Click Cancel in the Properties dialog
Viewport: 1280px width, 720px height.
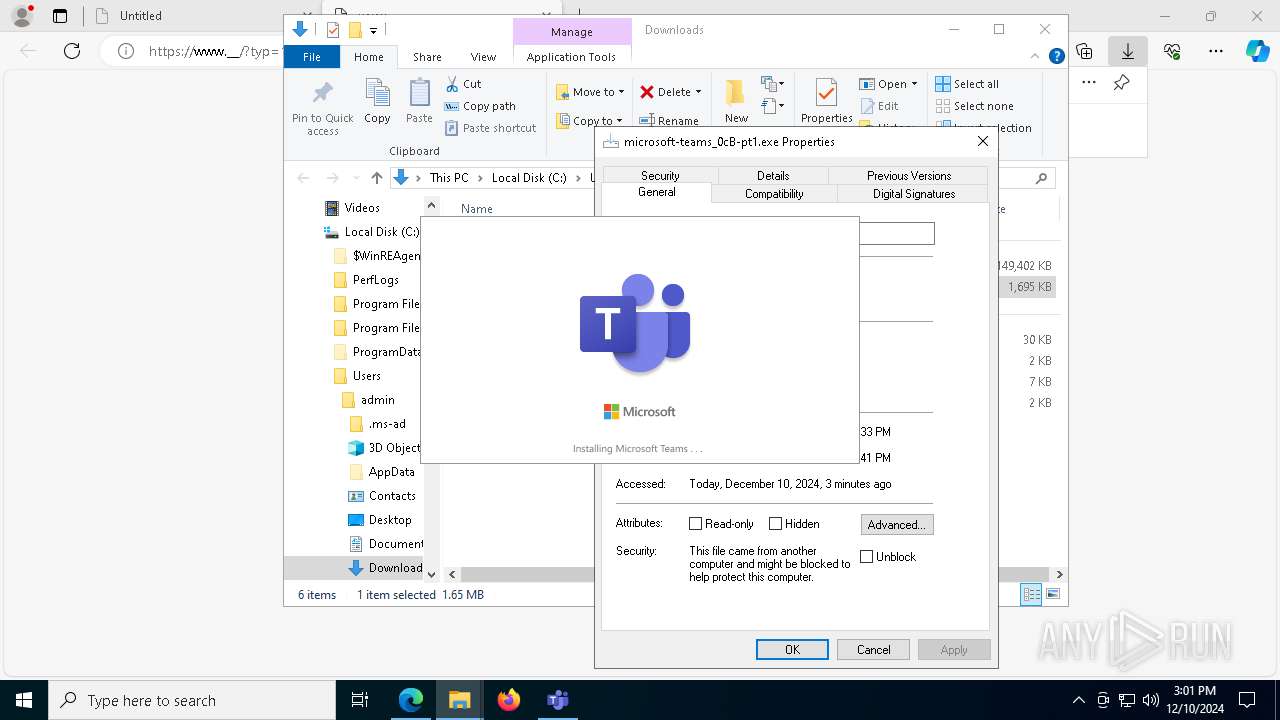873,650
